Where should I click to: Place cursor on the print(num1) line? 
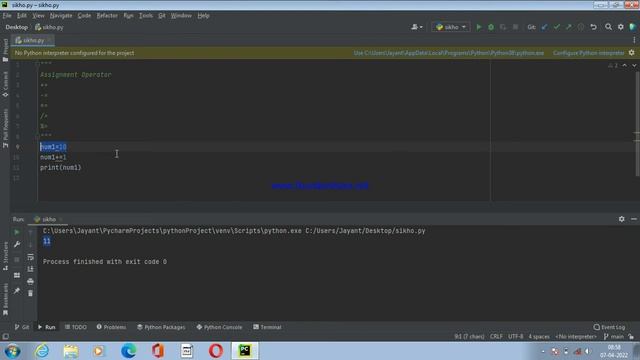point(60,167)
